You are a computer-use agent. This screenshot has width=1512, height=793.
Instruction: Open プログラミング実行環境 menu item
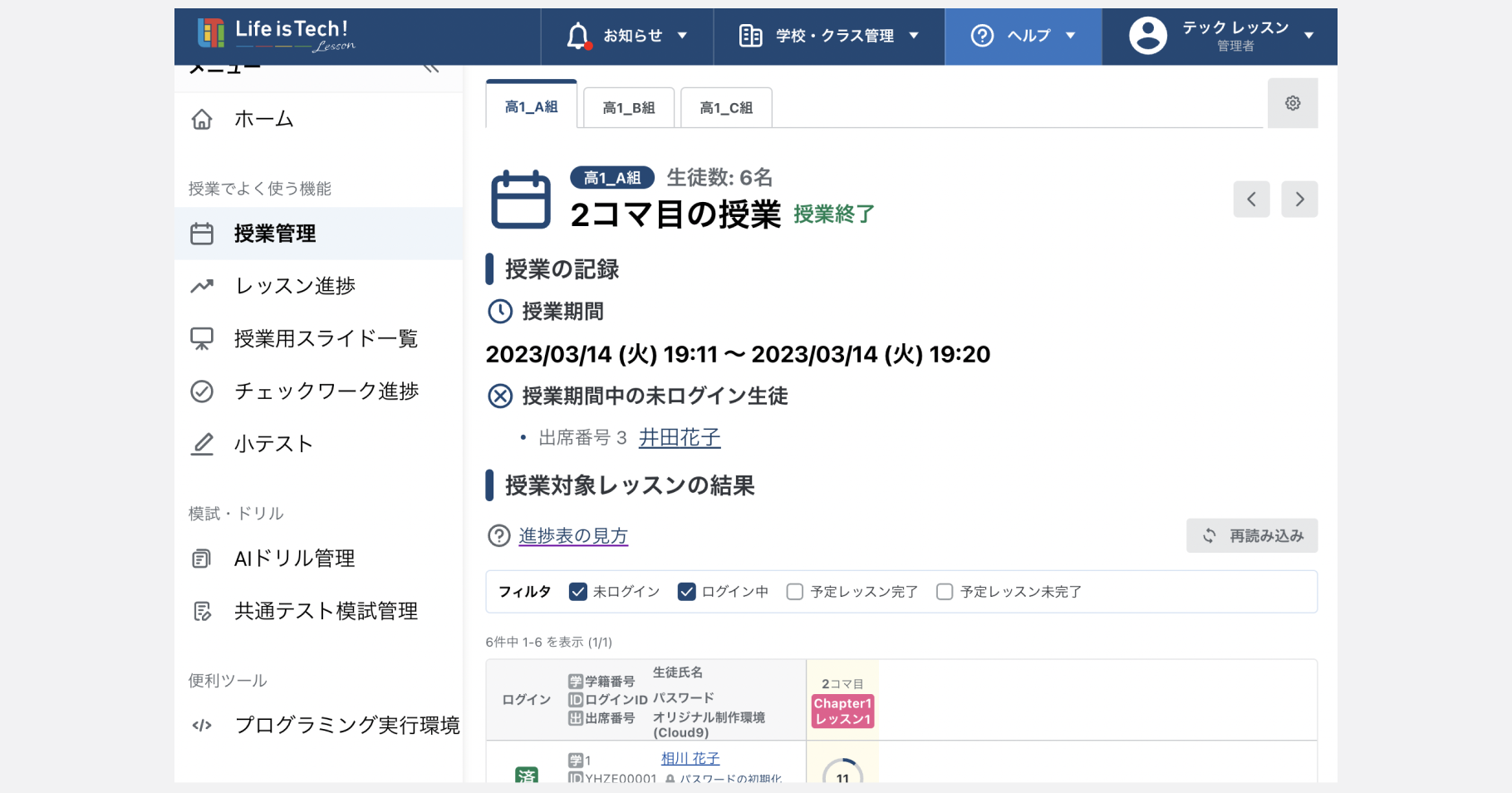click(319, 725)
